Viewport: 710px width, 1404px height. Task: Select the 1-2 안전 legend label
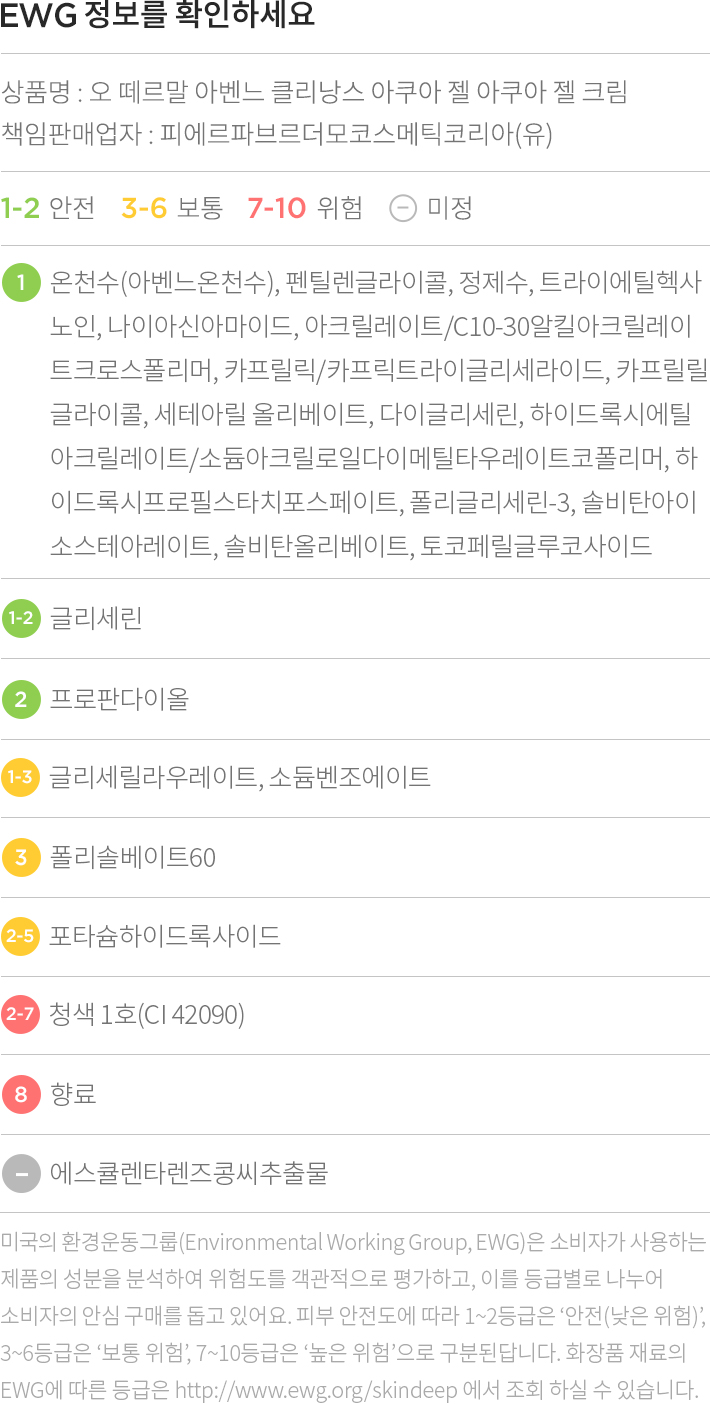[48, 208]
